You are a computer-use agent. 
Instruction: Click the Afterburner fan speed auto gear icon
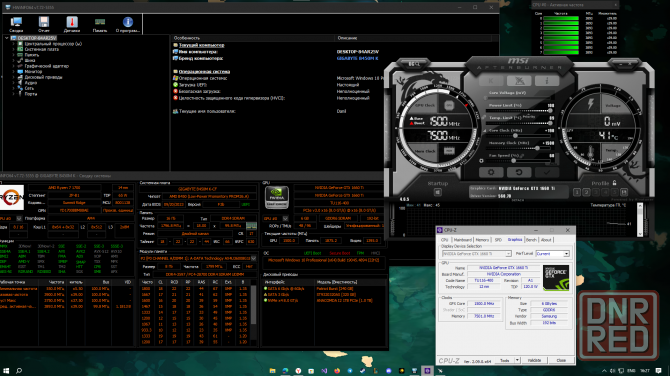point(482,161)
